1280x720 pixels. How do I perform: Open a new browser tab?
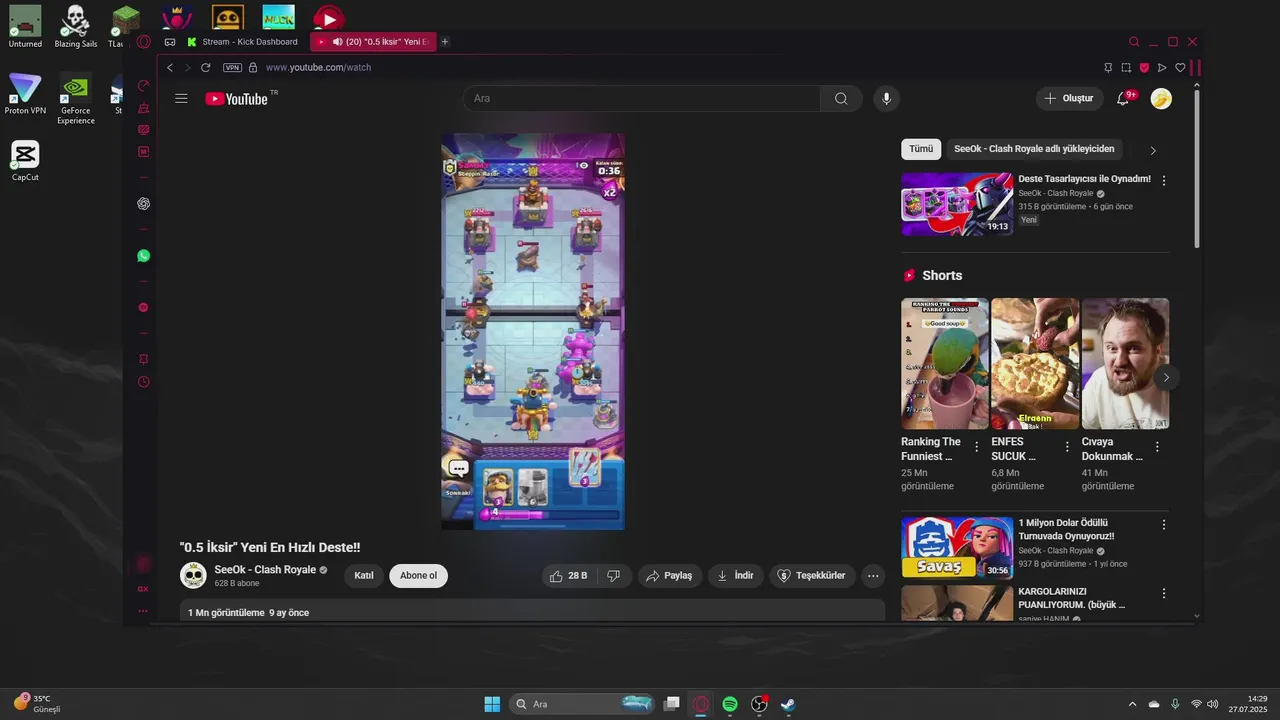(x=445, y=42)
